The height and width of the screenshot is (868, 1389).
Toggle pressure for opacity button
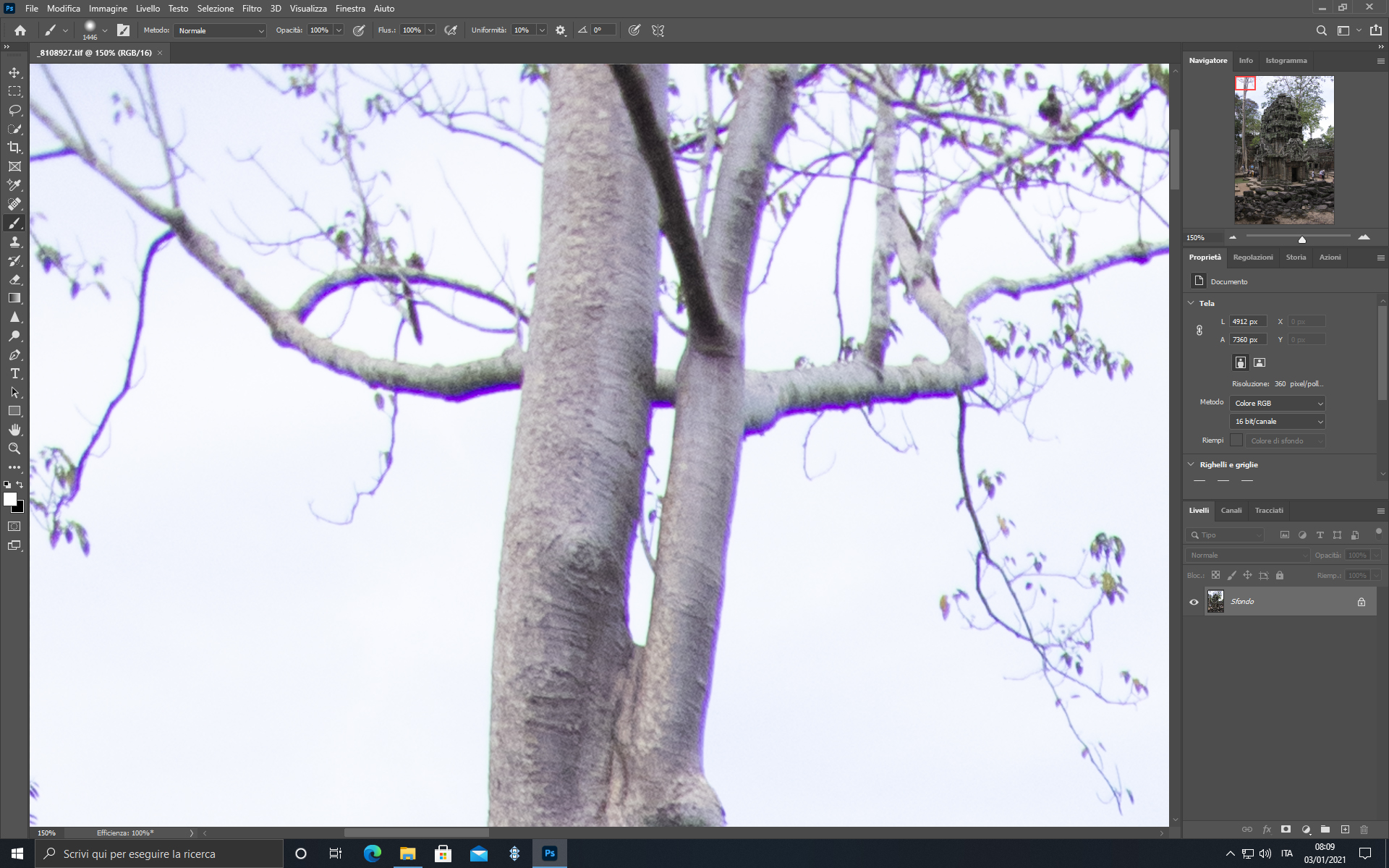click(359, 30)
